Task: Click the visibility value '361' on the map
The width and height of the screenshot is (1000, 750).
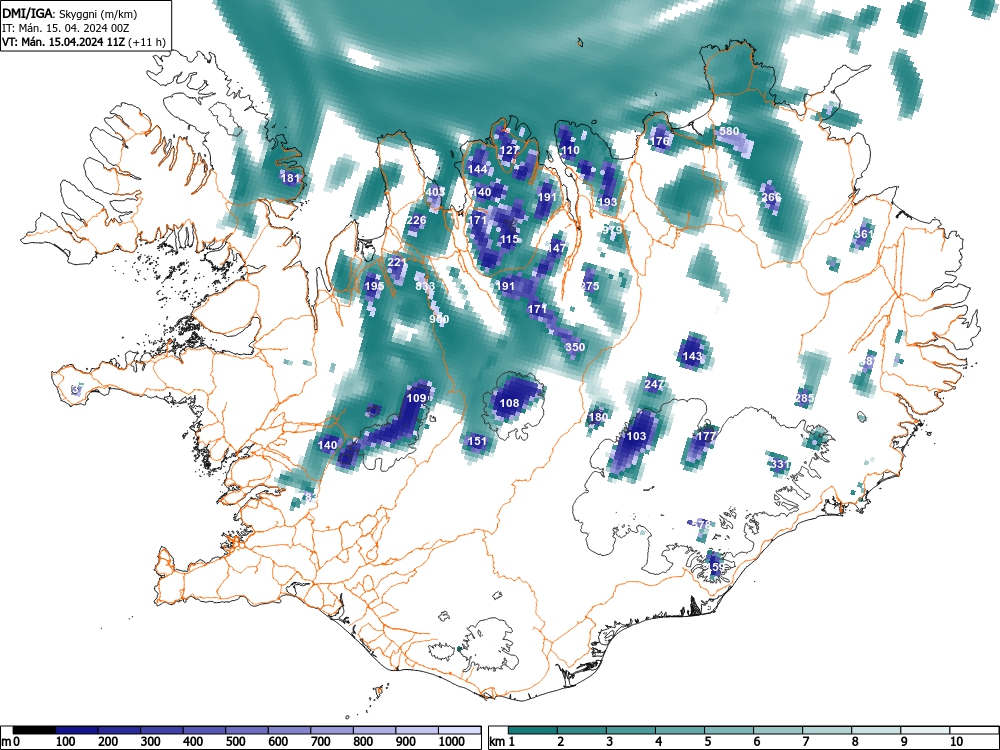Action: point(864,234)
